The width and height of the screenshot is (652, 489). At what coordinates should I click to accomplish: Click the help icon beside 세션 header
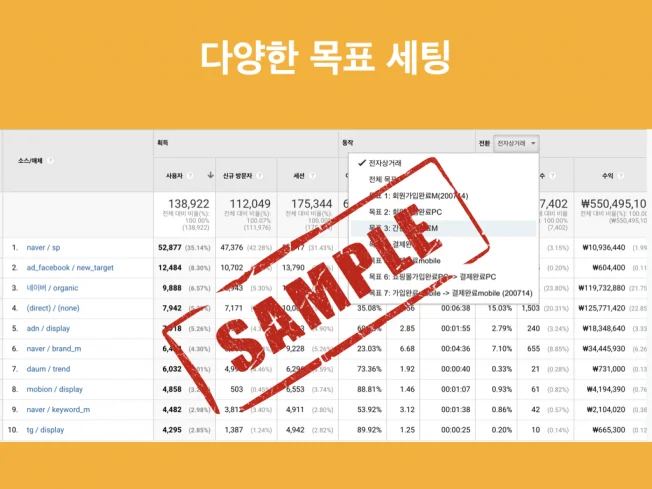[312, 175]
